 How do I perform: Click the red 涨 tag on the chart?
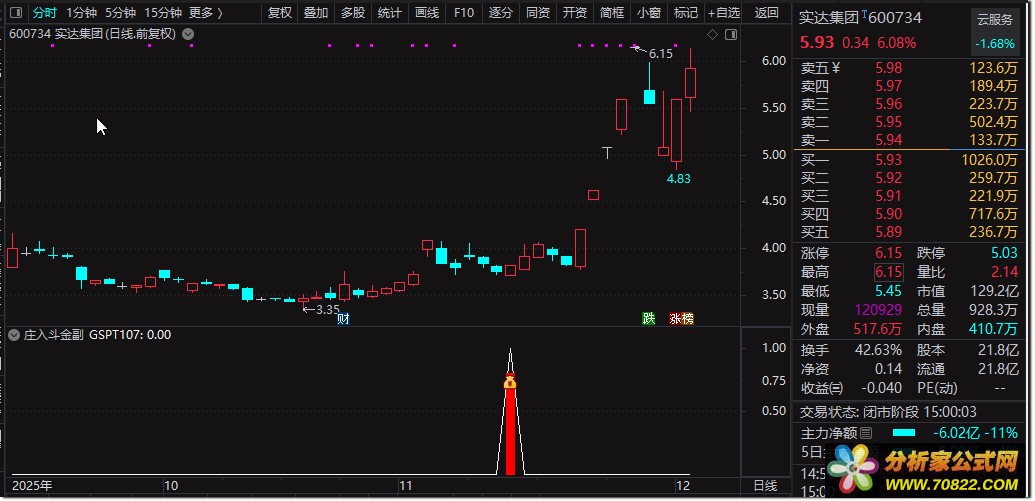[x=675, y=319]
